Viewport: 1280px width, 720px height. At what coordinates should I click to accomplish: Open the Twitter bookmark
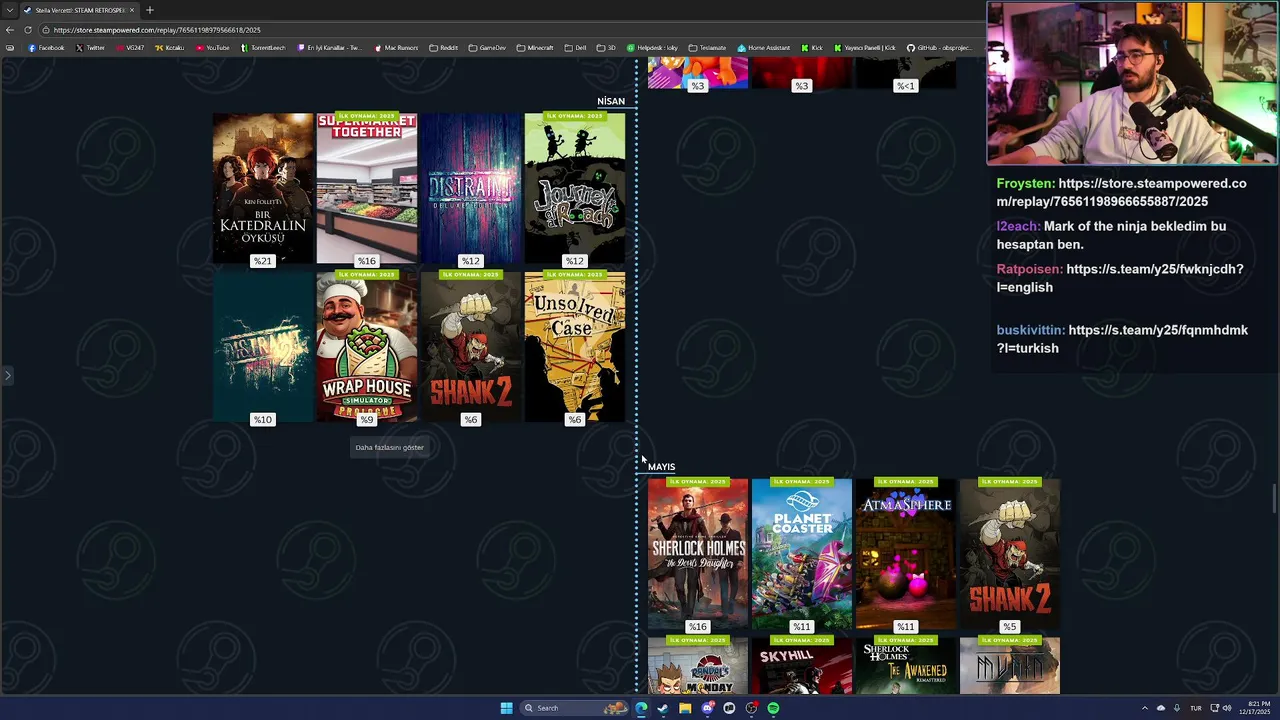[x=90, y=48]
